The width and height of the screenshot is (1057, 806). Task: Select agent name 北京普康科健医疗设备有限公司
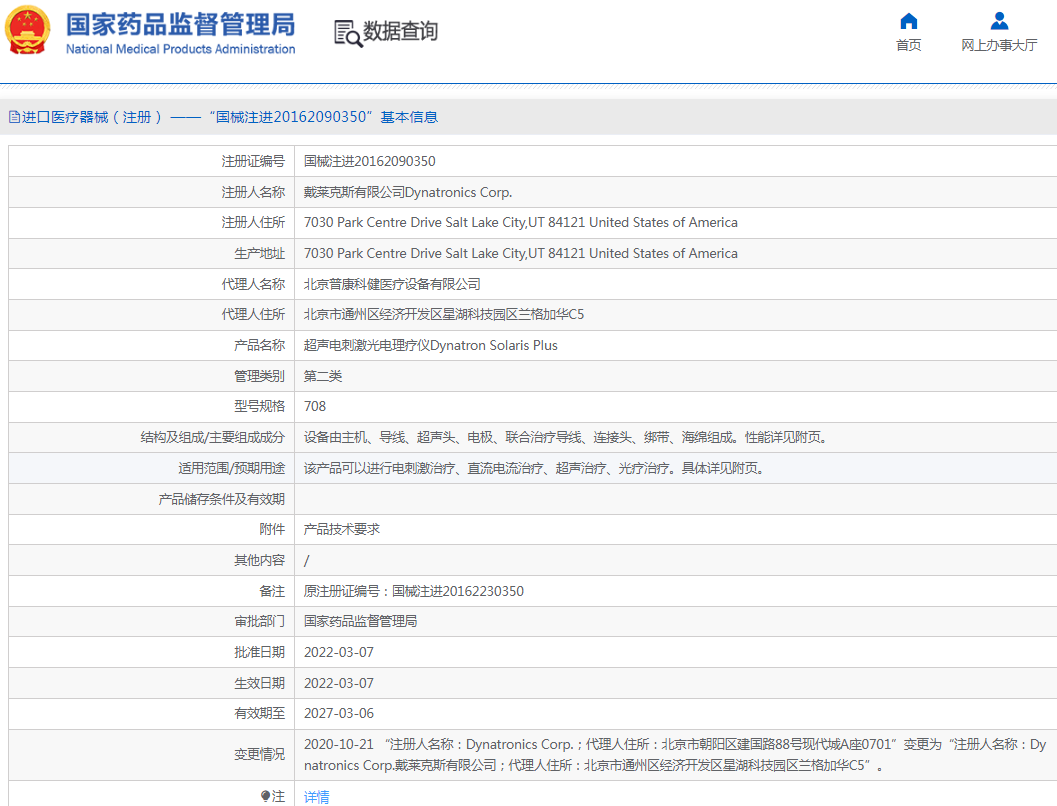point(392,284)
